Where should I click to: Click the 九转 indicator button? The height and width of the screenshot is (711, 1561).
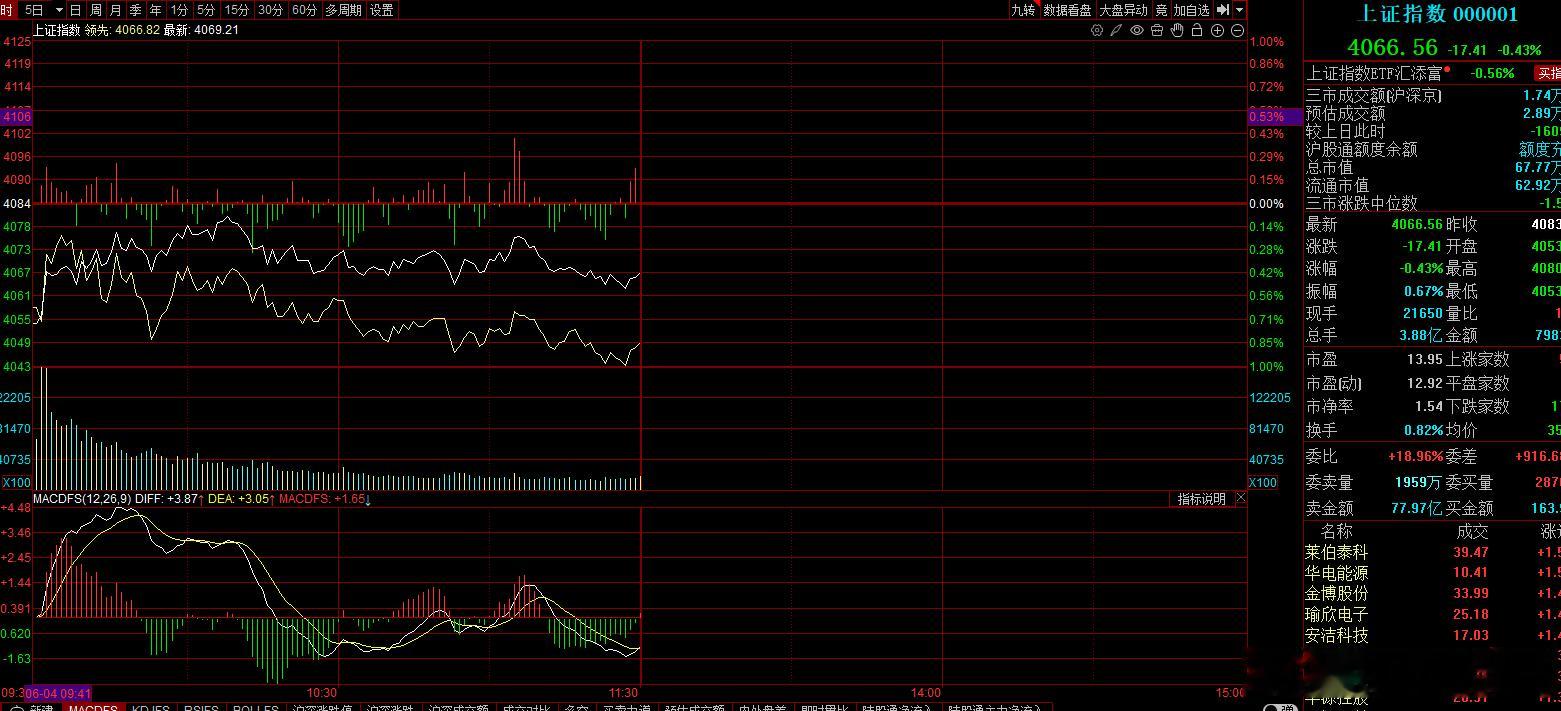pos(1023,10)
